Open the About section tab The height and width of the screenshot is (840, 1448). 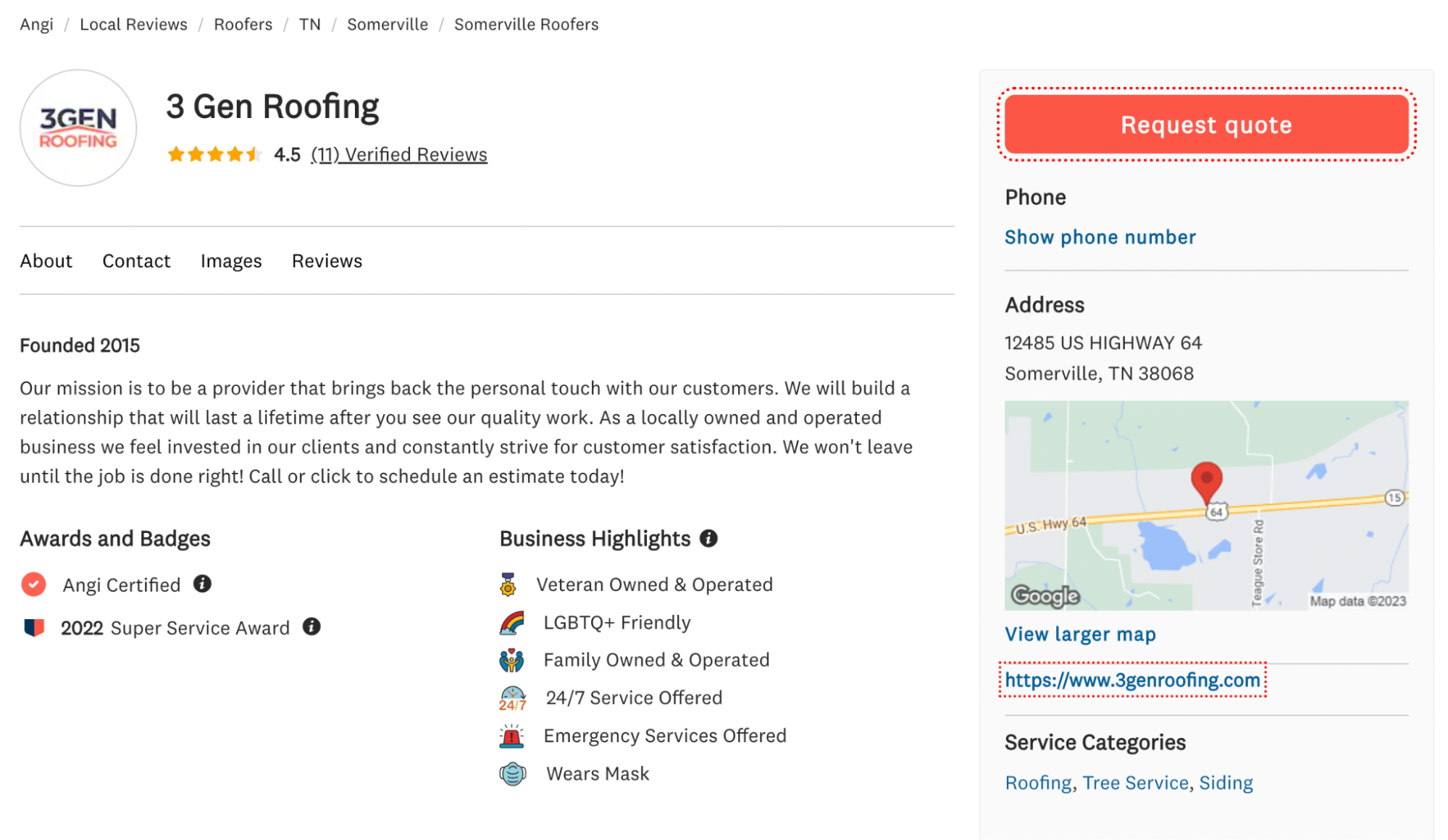coord(46,260)
